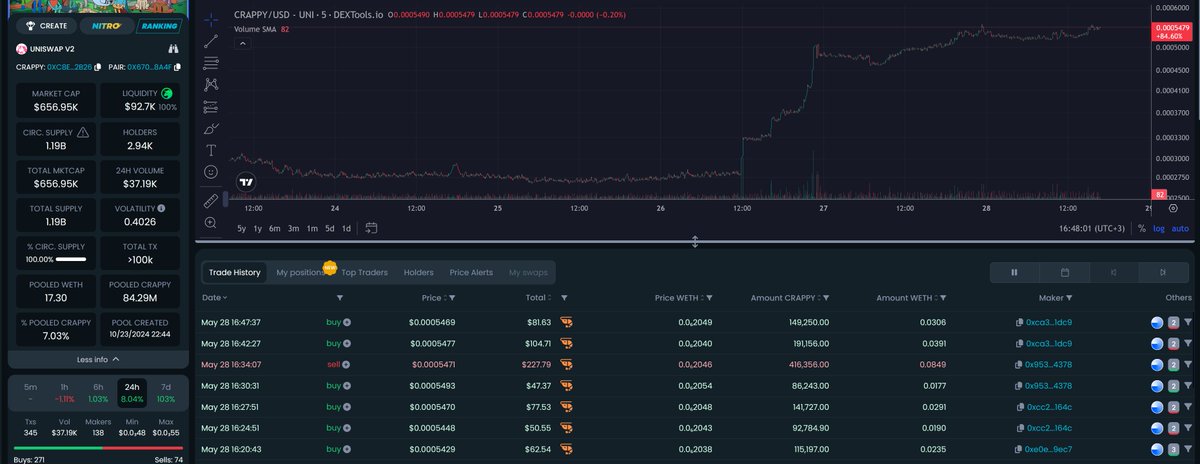Open maker link 0xcc2...164c on 16:27:51 row
This screenshot has height=464, width=1200.
tap(1049, 407)
